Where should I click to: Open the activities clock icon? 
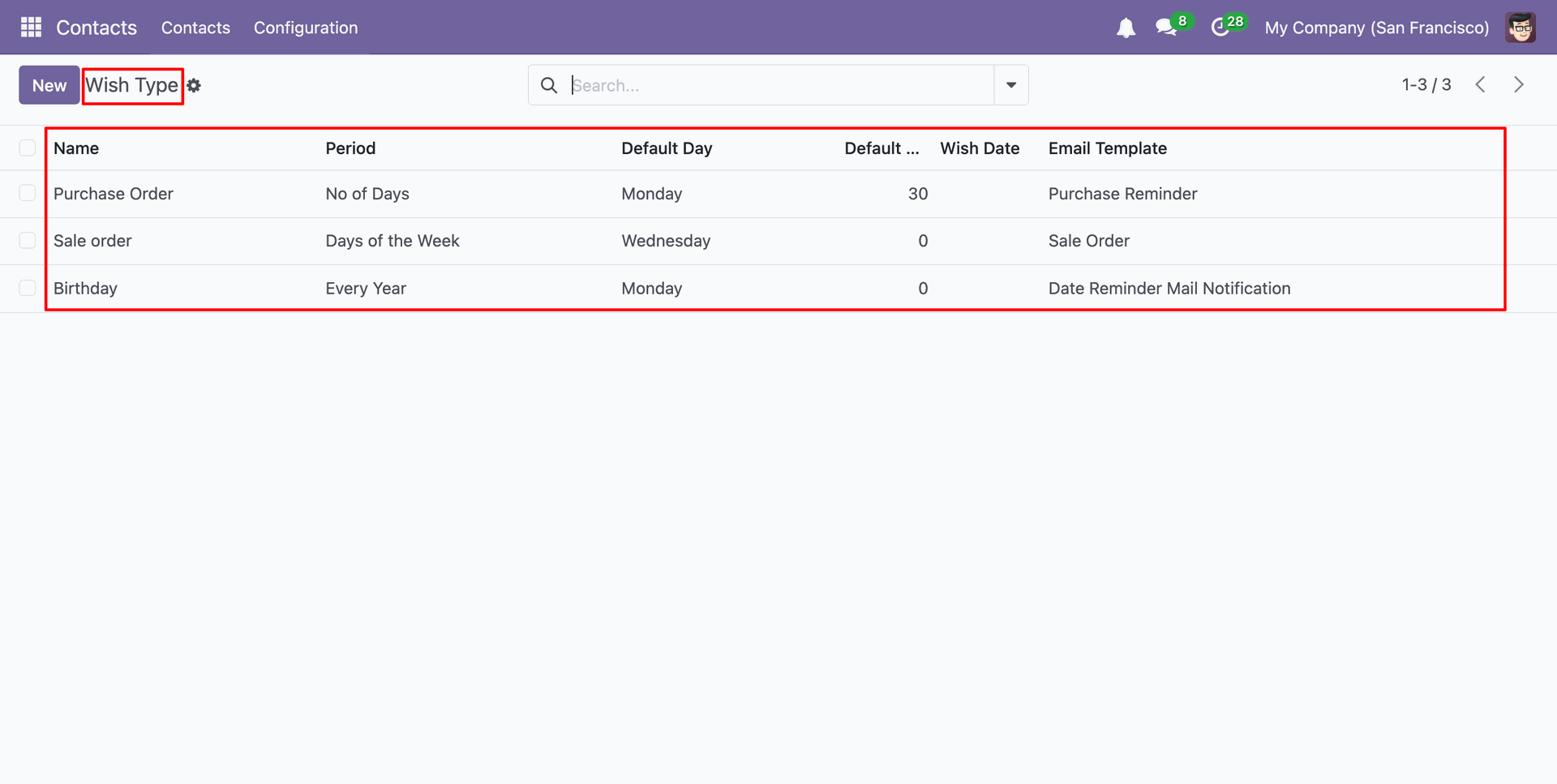point(1220,28)
